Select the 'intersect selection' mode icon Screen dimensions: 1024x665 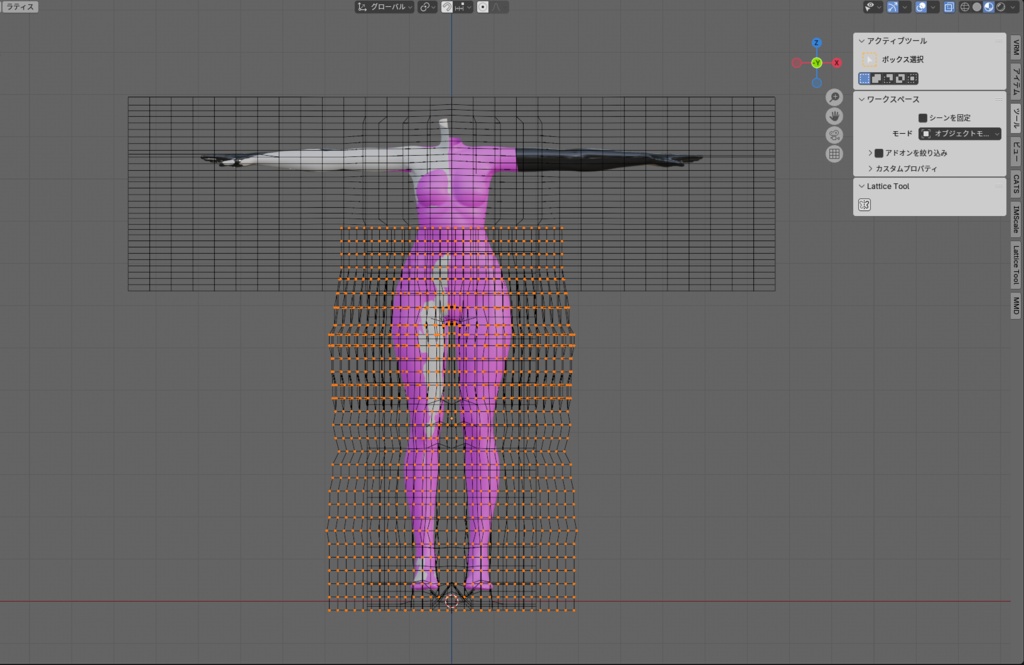(912, 78)
